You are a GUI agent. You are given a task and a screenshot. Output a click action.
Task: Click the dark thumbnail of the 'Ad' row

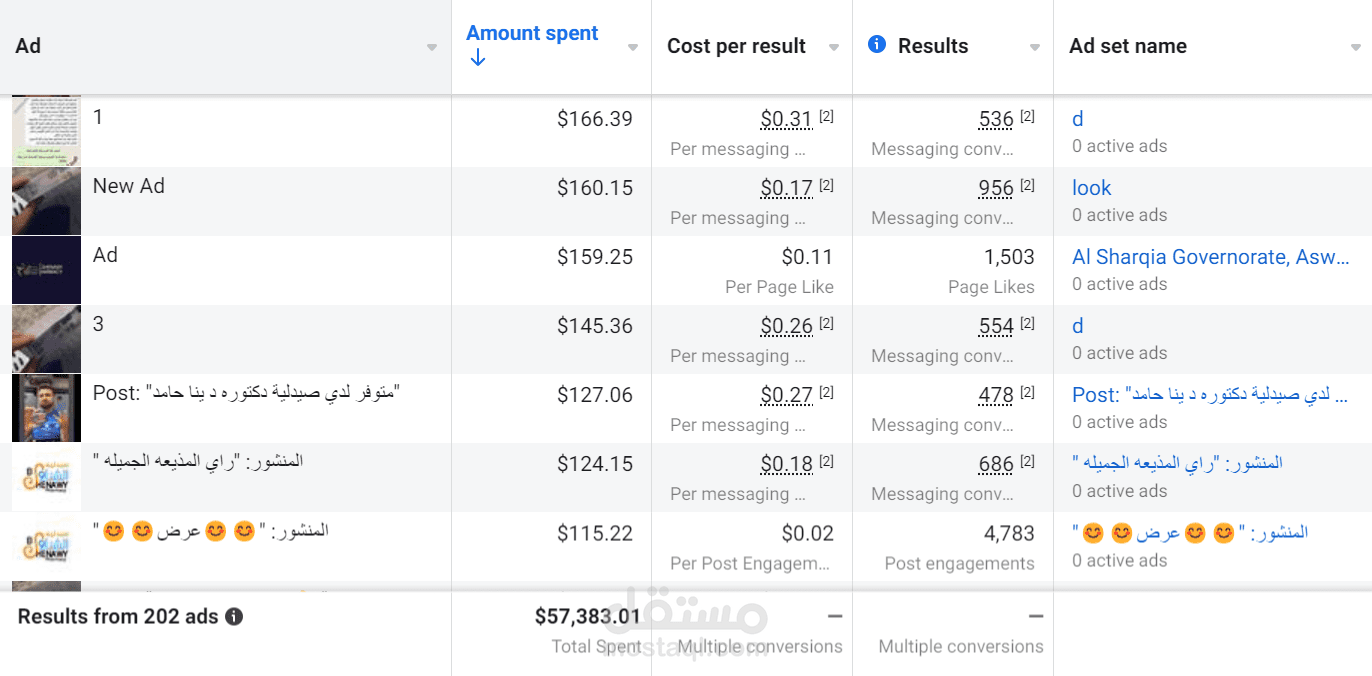pyautogui.click(x=46, y=270)
